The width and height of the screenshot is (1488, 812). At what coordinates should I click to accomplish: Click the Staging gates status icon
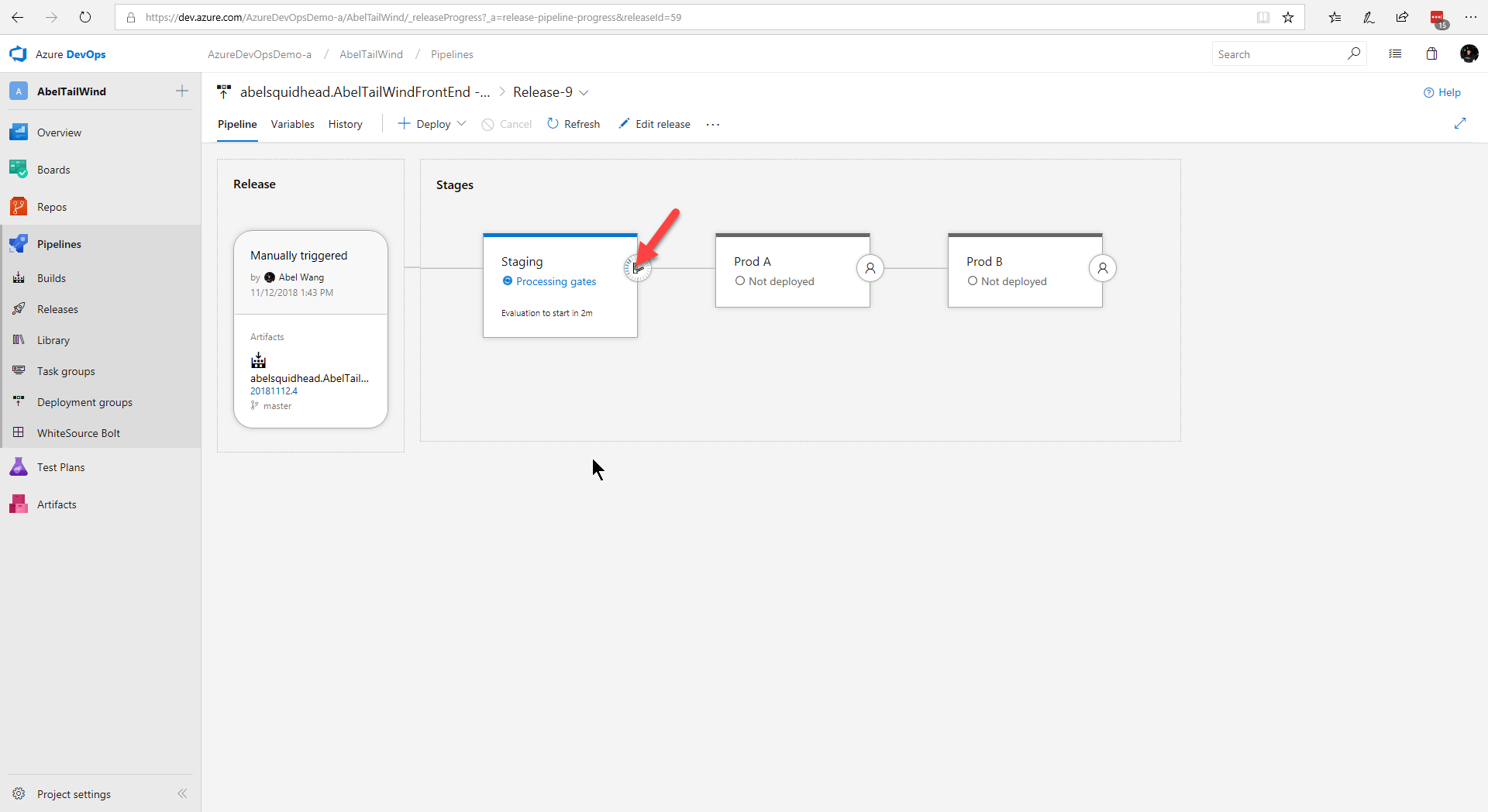click(637, 268)
